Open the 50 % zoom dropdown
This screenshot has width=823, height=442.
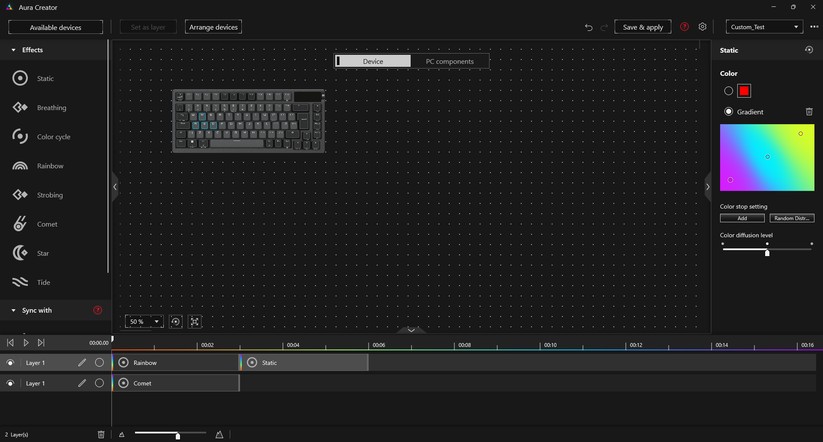(144, 321)
